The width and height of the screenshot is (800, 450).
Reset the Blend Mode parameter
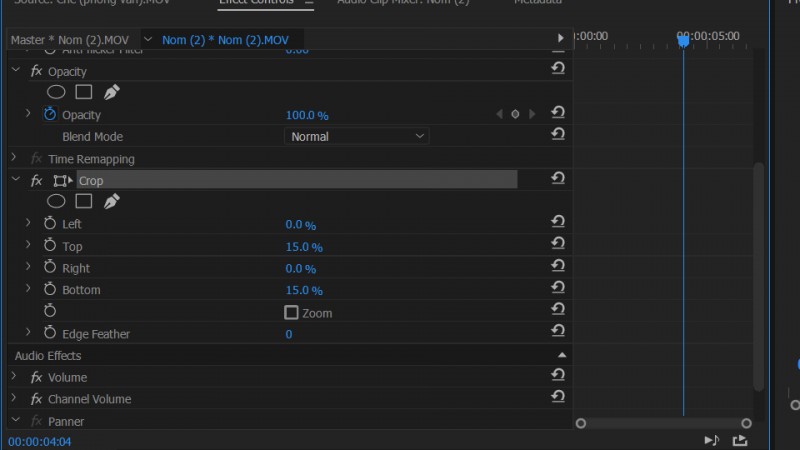(558, 134)
